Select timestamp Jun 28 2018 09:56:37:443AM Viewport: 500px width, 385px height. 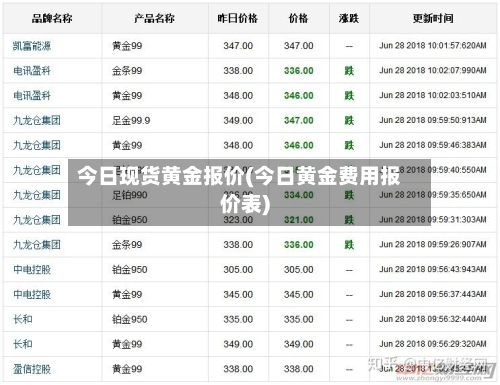click(433, 294)
